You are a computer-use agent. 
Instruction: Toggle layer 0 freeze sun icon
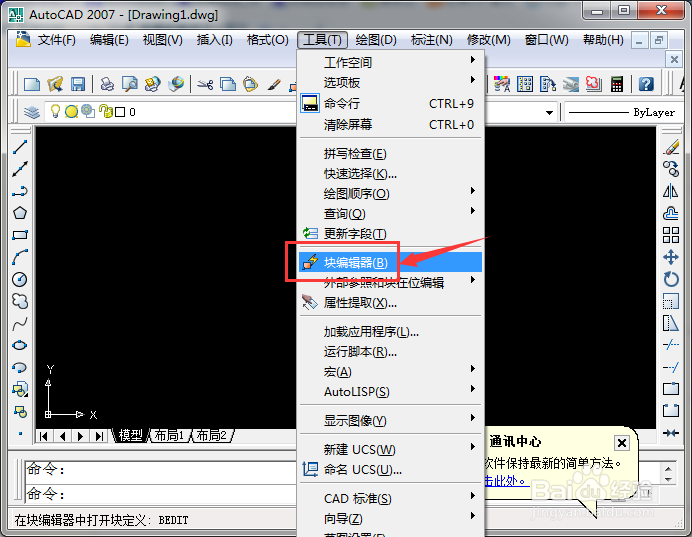click(x=71, y=112)
